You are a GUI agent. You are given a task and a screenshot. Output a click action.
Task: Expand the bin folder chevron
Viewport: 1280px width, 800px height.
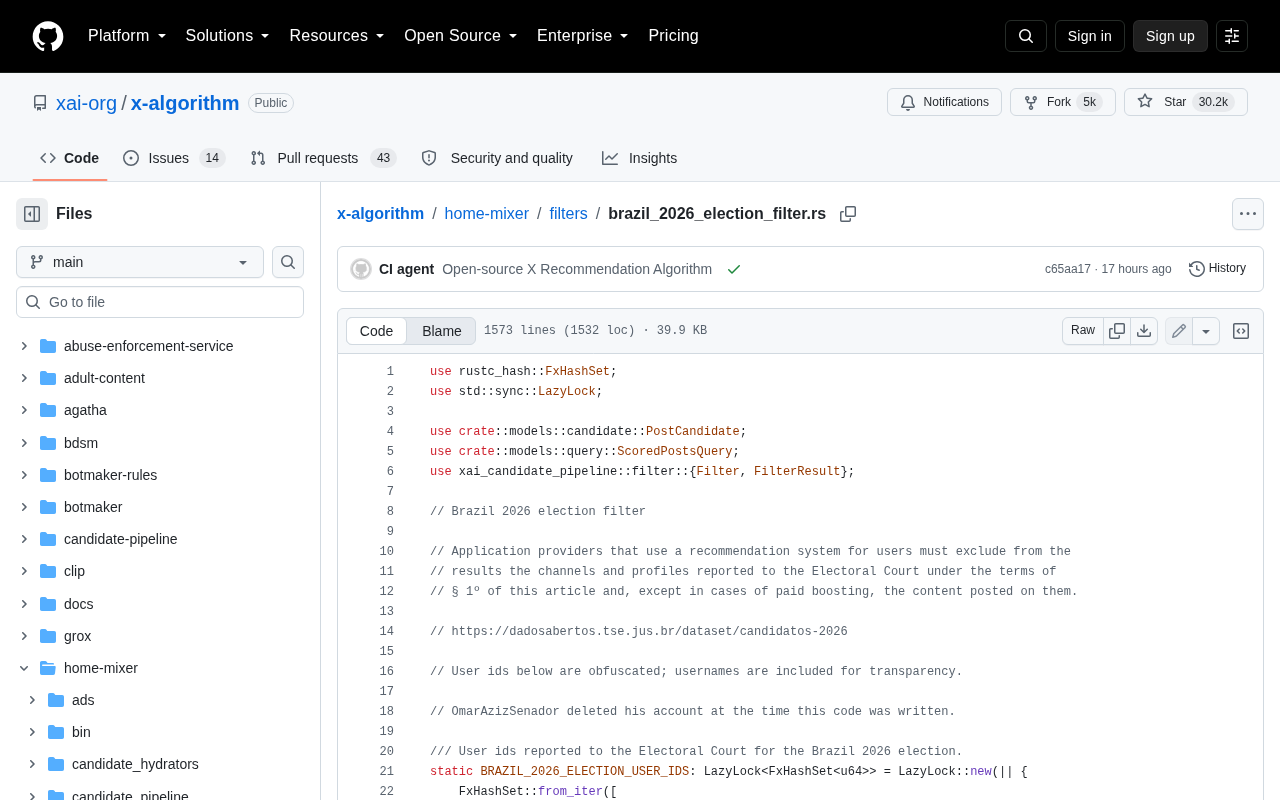tap(32, 732)
